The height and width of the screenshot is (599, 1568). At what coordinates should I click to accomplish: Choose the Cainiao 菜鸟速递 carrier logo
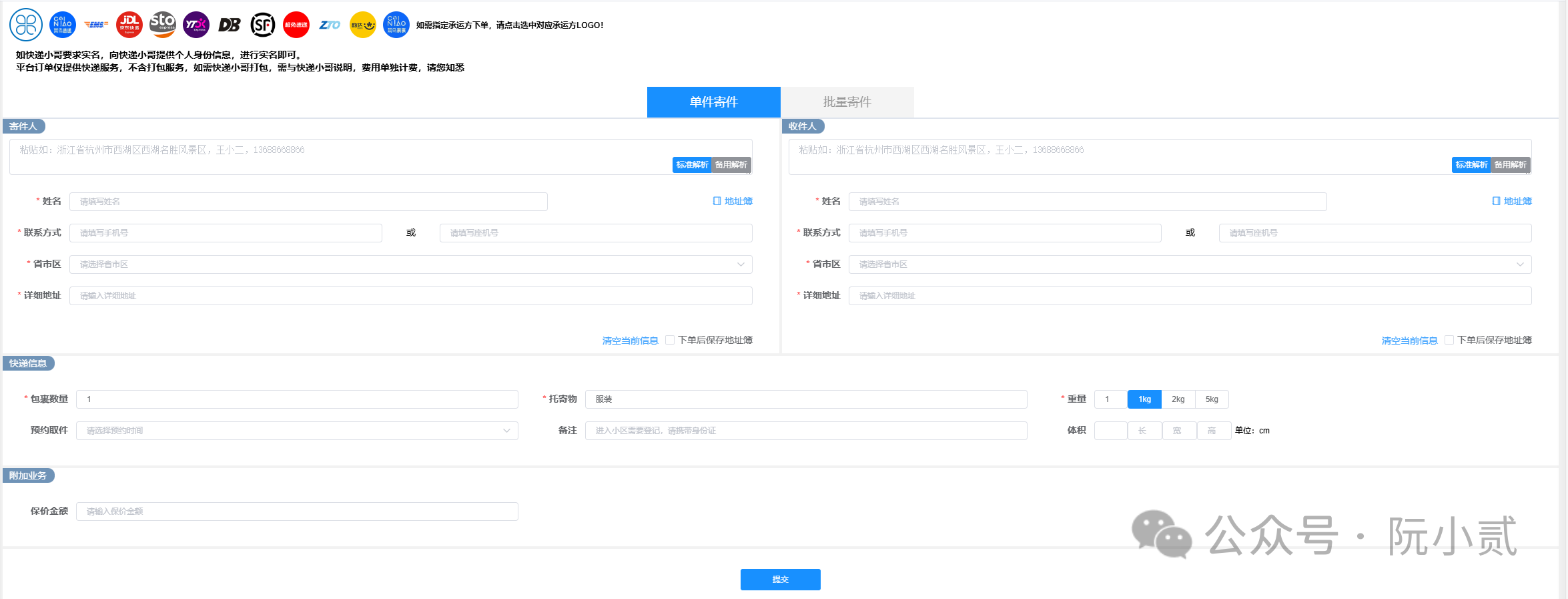tap(63, 25)
